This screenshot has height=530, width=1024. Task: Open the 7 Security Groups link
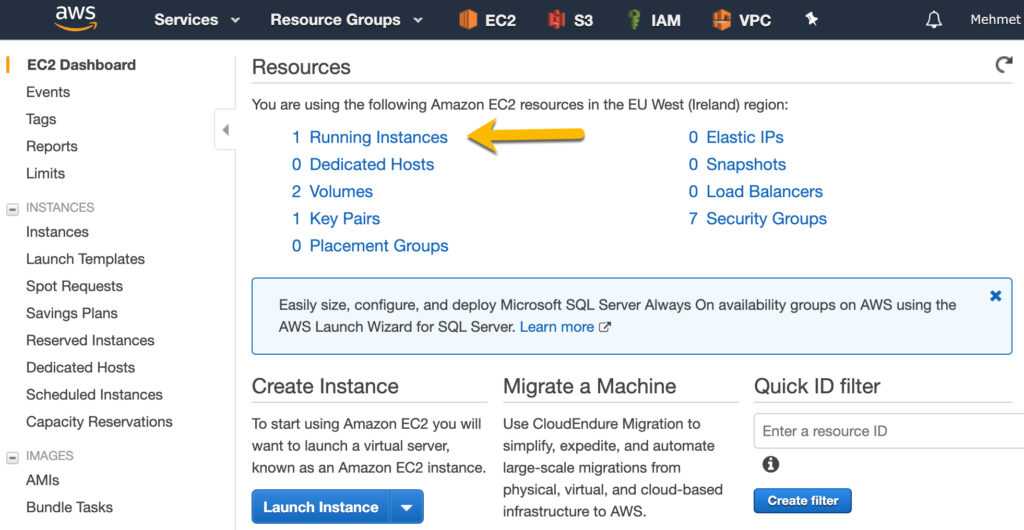(x=758, y=219)
